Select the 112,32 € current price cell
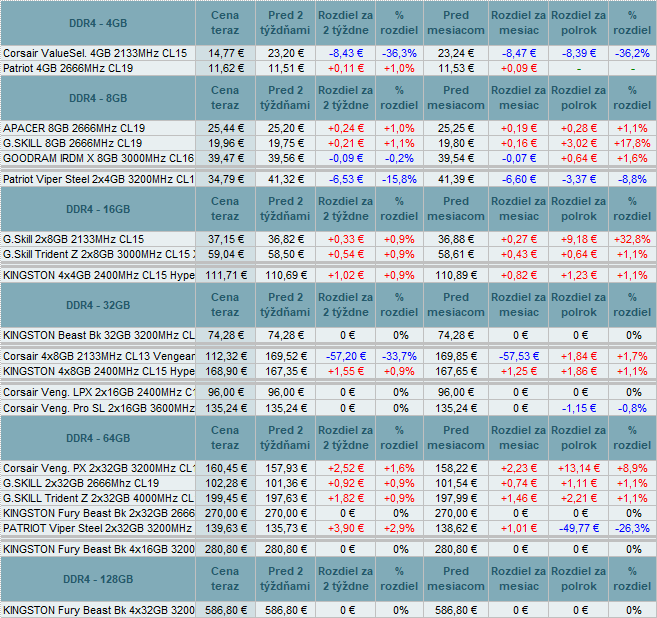657x618 pixels. [x=225, y=356]
